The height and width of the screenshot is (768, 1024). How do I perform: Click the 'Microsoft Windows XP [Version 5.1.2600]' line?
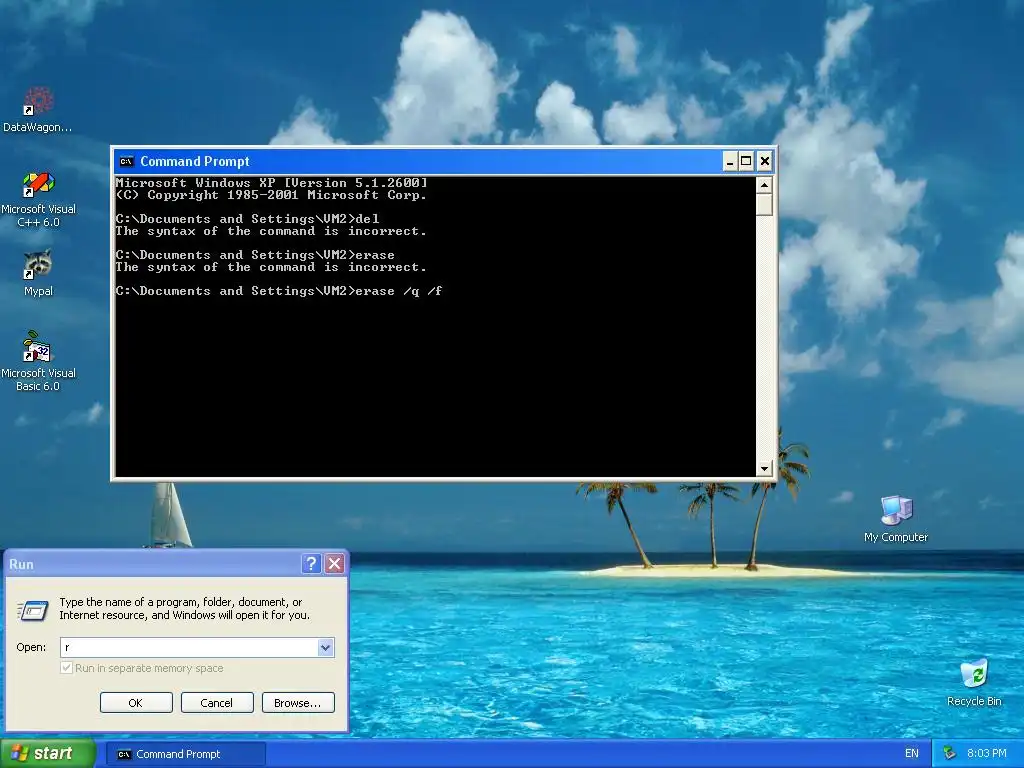tap(271, 182)
